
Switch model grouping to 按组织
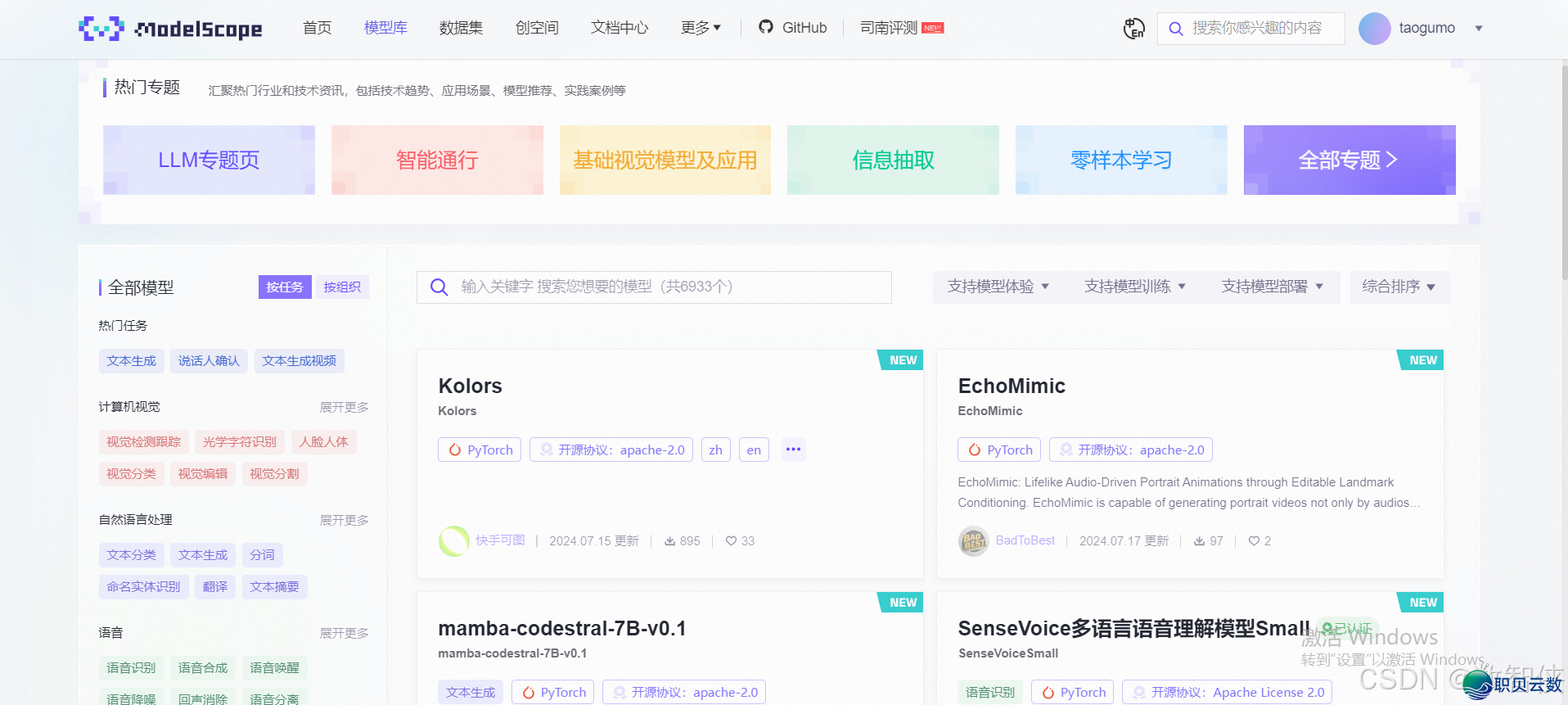point(342,287)
